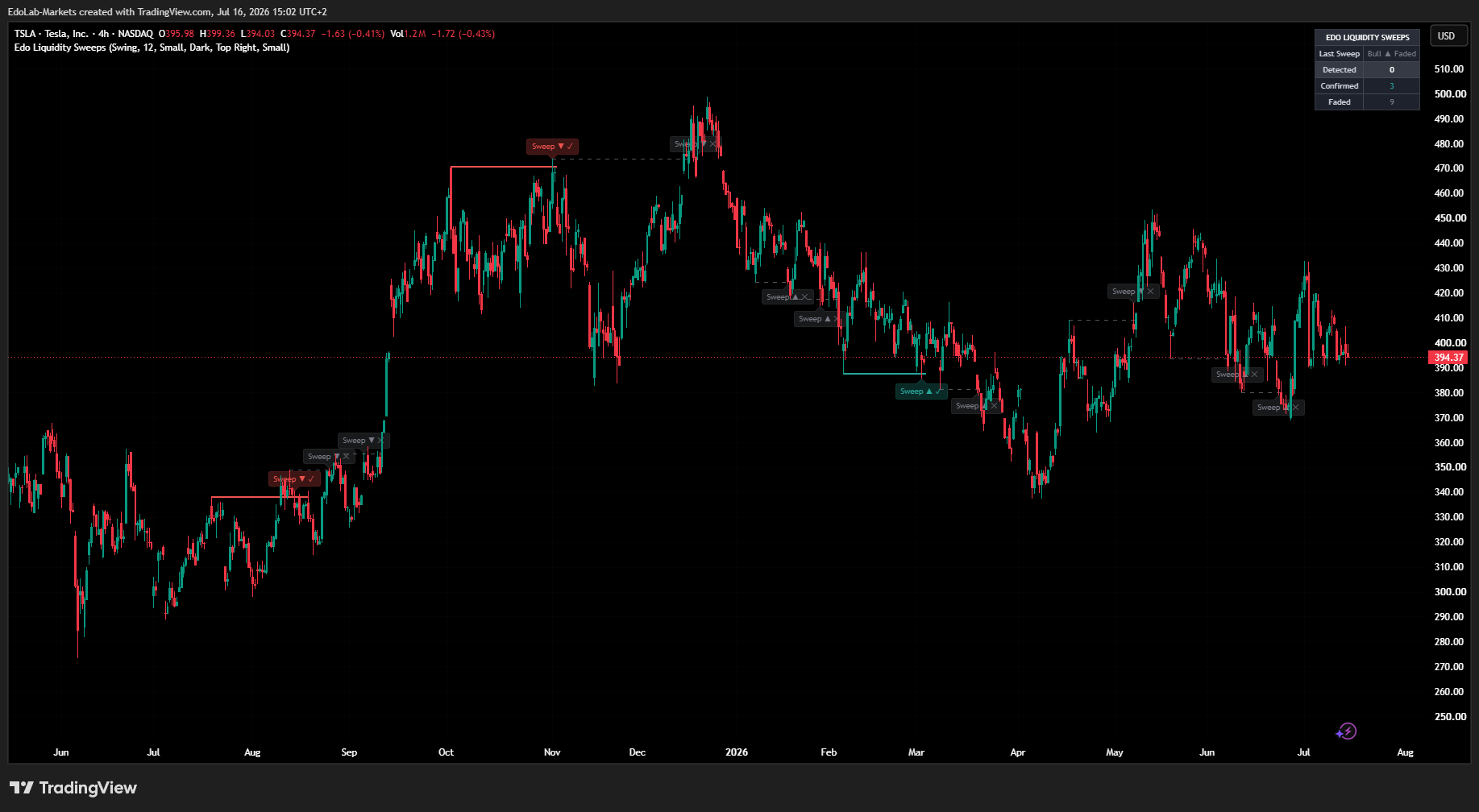Click the USD currency button
Screen dimensions: 1479x812
click(1447, 36)
